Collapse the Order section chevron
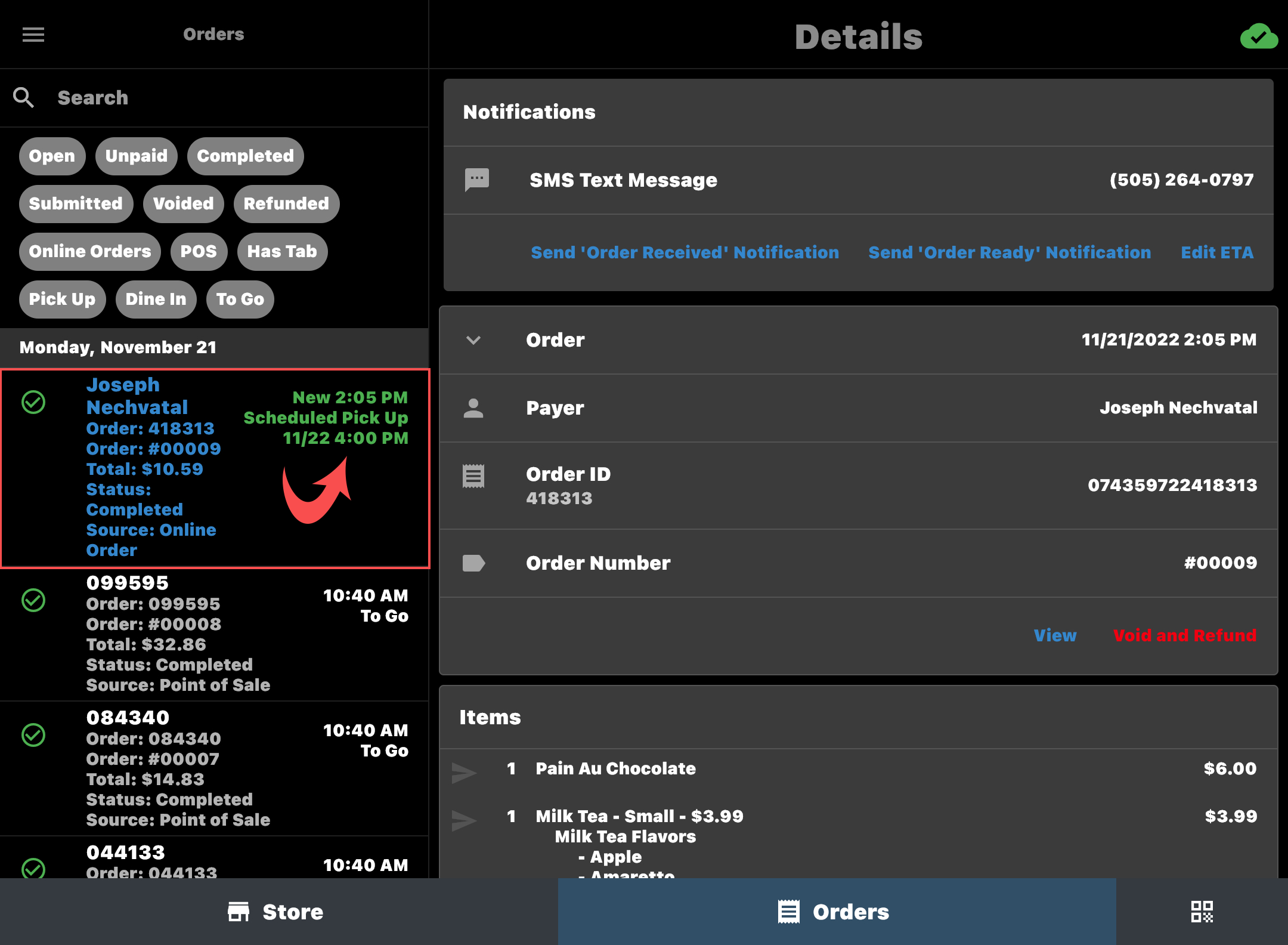Screen dimensions: 1288x945 click(473, 340)
